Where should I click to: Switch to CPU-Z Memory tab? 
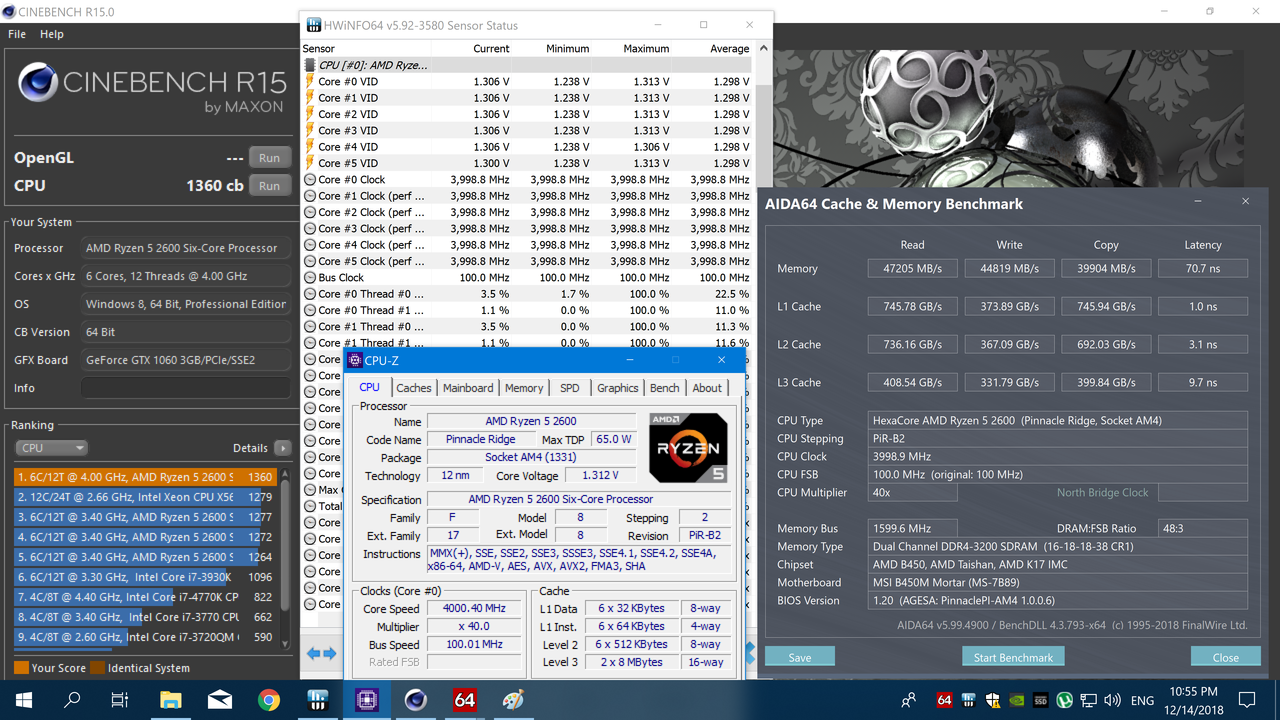[x=524, y=388]
